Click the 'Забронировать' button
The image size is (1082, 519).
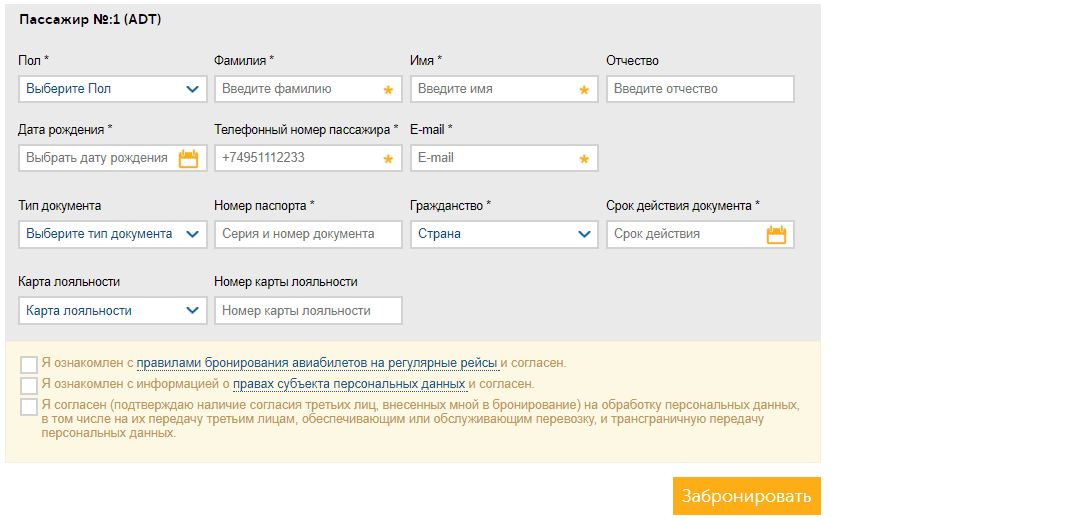pyautogui.click(x=747, y=496)
